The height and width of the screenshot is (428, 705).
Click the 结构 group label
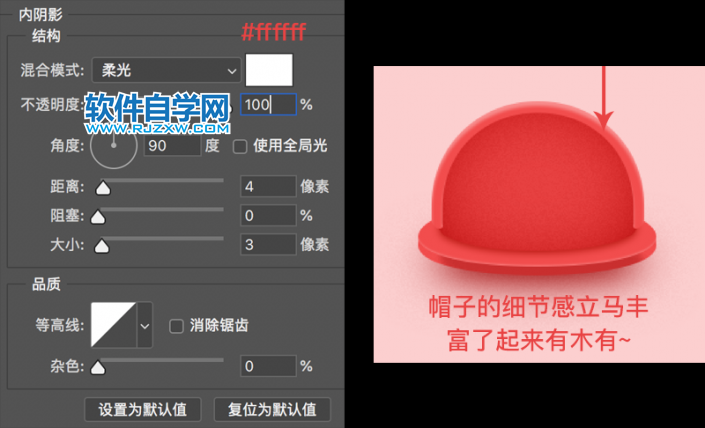point(46,36)
